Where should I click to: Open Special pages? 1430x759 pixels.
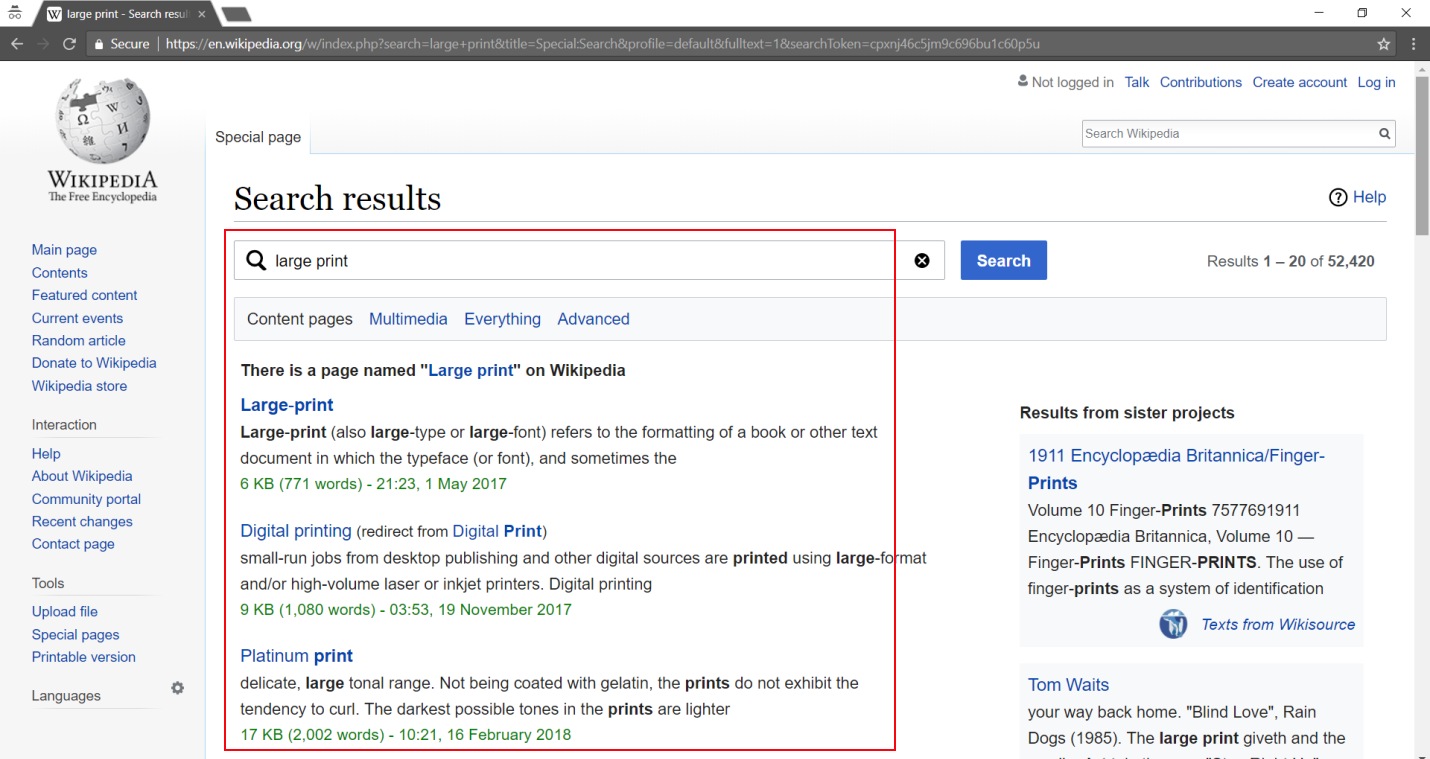75,635
